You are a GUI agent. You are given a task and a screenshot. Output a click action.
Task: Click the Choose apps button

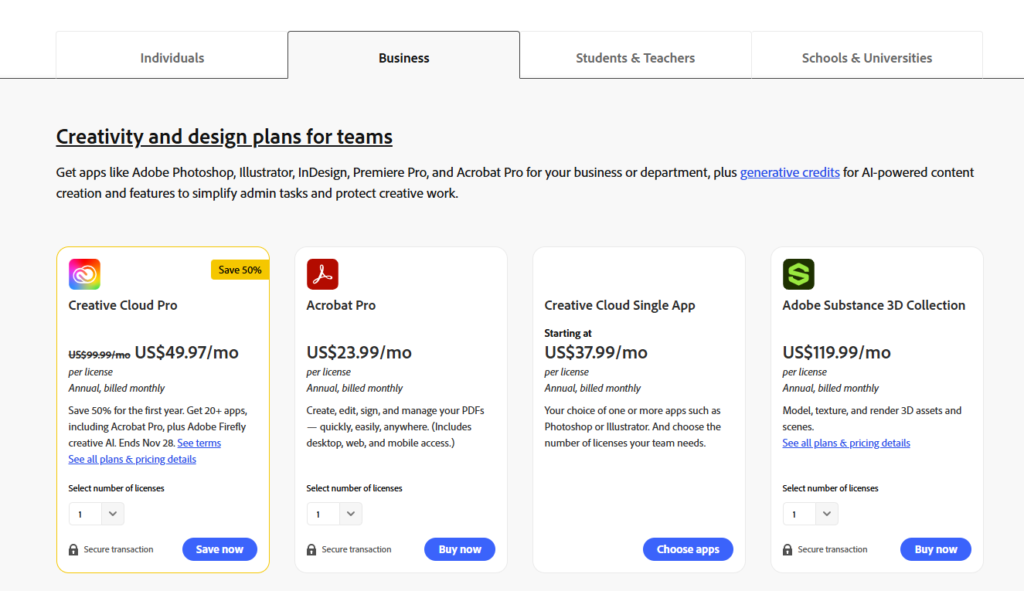click(687, 549)
